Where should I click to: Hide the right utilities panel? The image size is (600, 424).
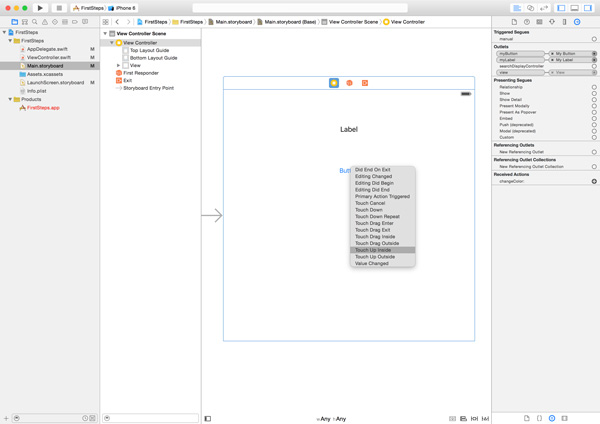point(589,8)
